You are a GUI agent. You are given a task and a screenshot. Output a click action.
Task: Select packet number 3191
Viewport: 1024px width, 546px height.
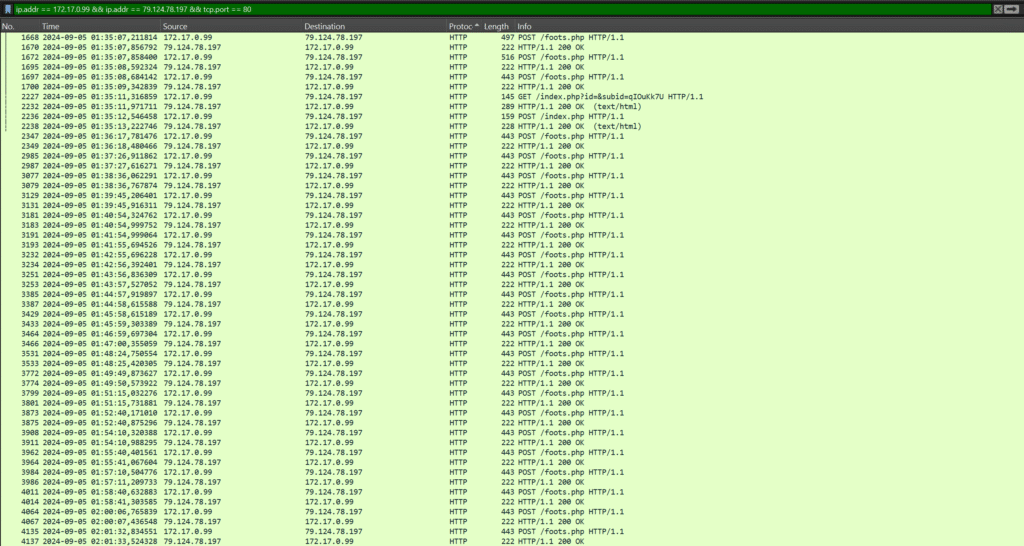[512, 235]
